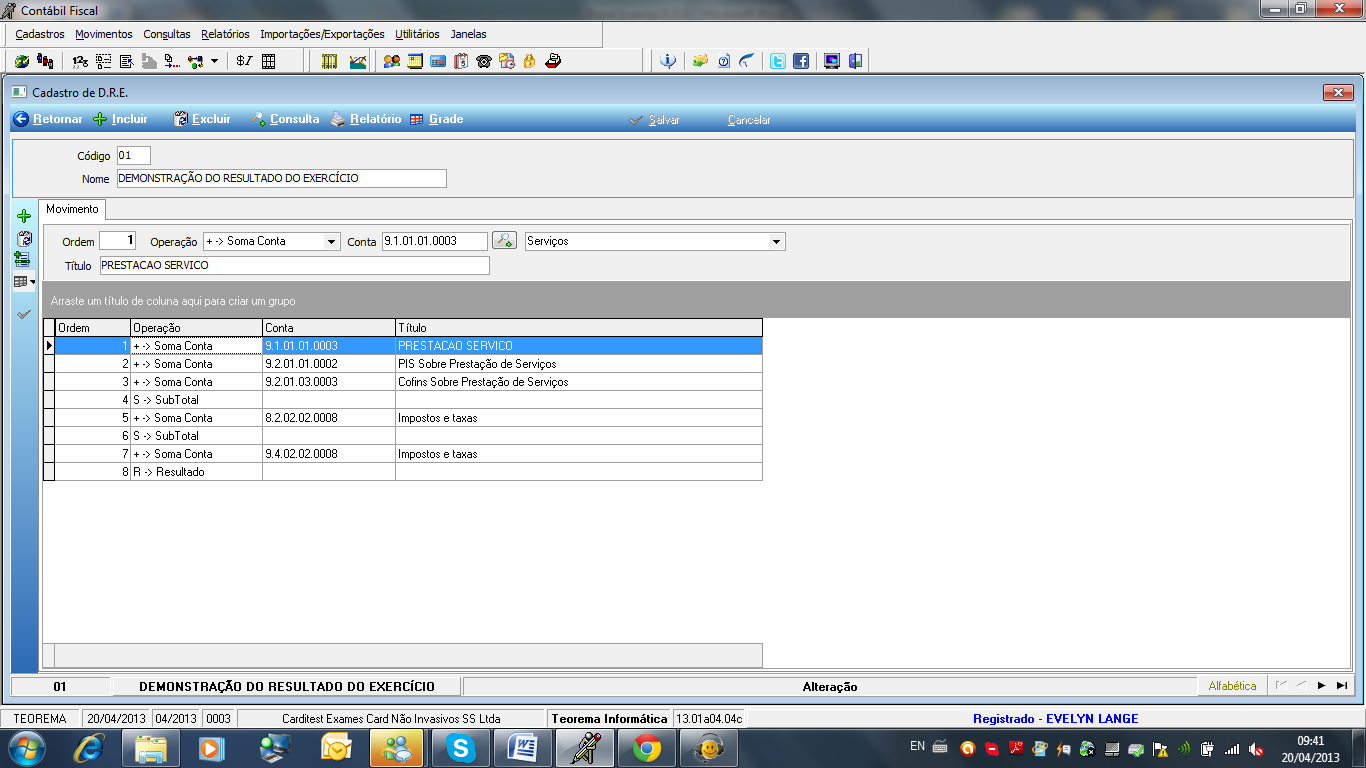Click the last record navigation arrow

[1341, 686]
